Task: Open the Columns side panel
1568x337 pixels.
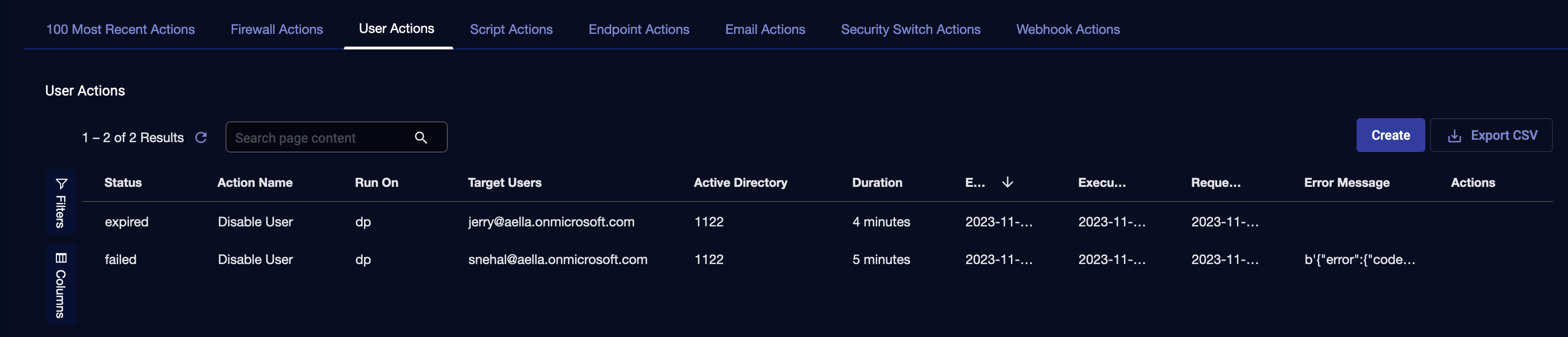Action: tap(61, 285)
